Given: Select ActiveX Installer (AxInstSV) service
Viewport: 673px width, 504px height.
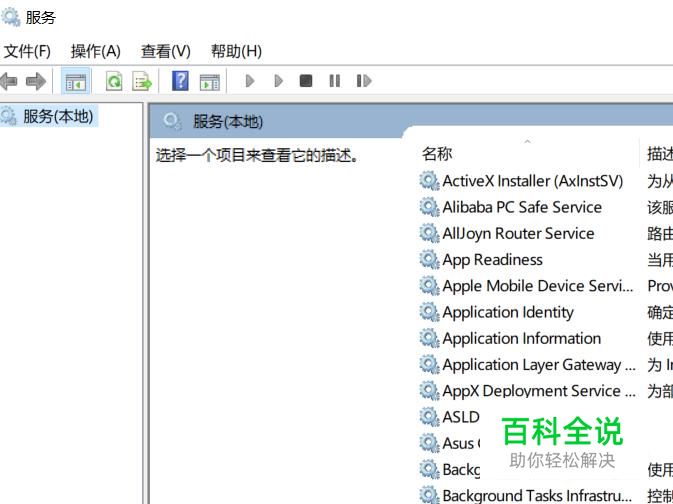Looking at the screenshot, I should pyautogui.click(x=532, y=181).
